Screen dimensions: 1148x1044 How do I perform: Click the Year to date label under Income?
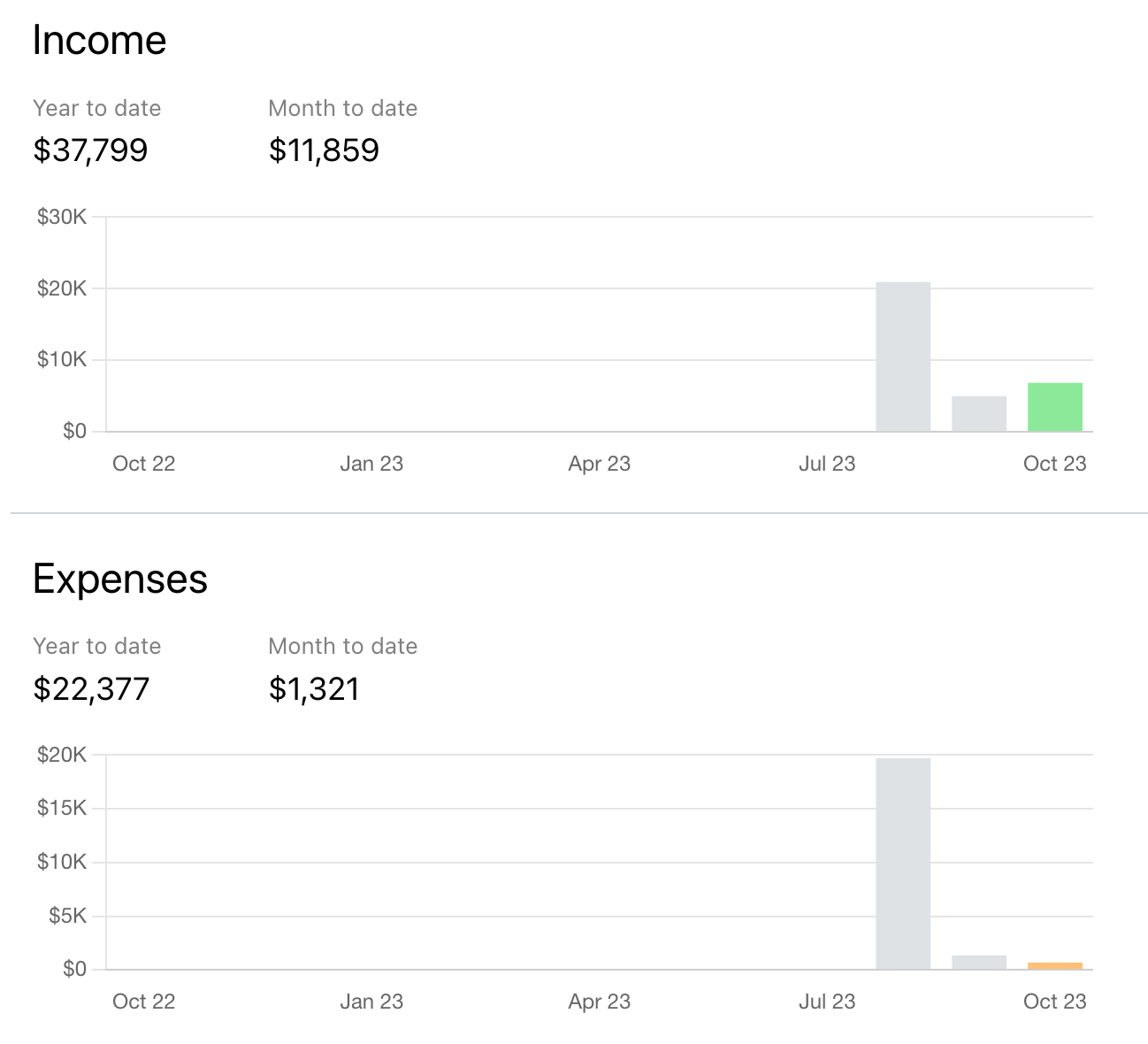96,108
